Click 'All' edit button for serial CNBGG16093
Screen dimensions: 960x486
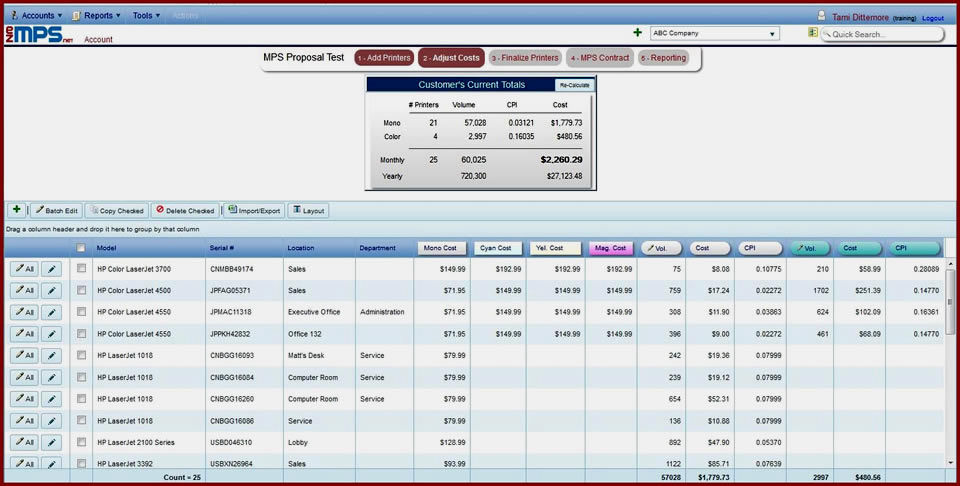24,355
